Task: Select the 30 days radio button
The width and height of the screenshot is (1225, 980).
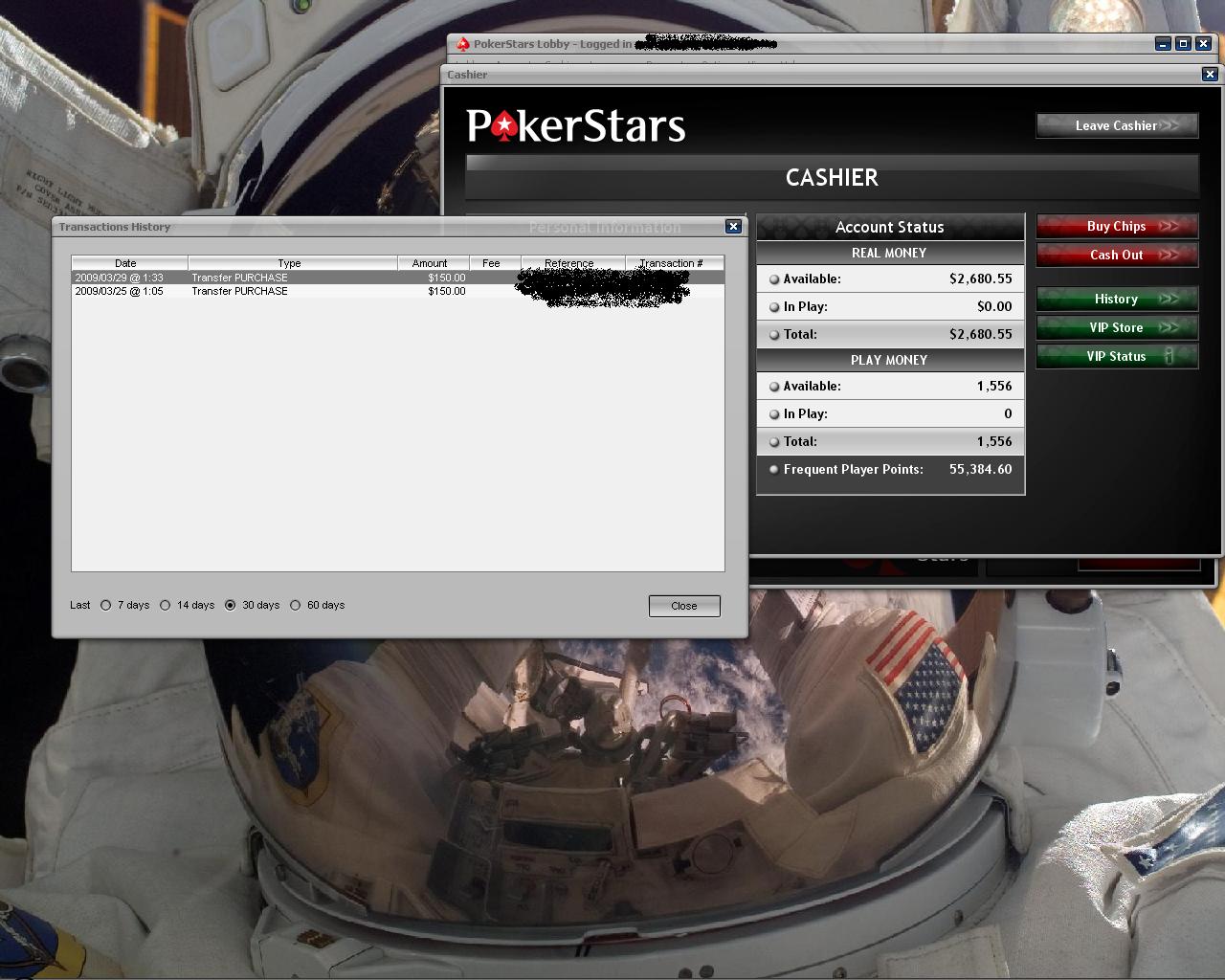Action: coord(231,605)
